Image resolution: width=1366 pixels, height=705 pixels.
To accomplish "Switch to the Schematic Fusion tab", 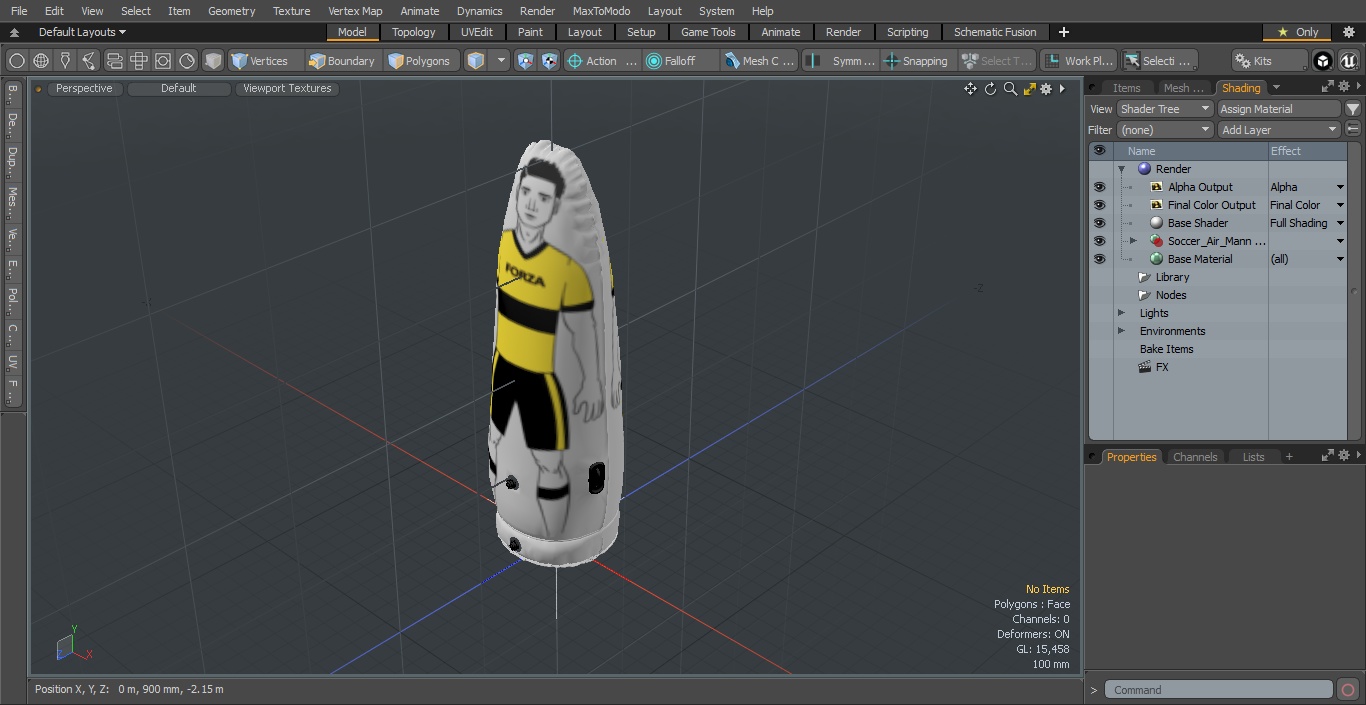I will tap(995, 32).
